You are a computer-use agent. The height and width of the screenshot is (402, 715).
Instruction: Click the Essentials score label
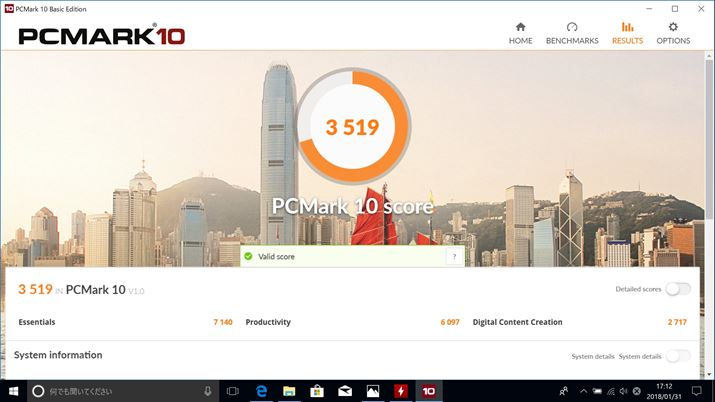36,322
